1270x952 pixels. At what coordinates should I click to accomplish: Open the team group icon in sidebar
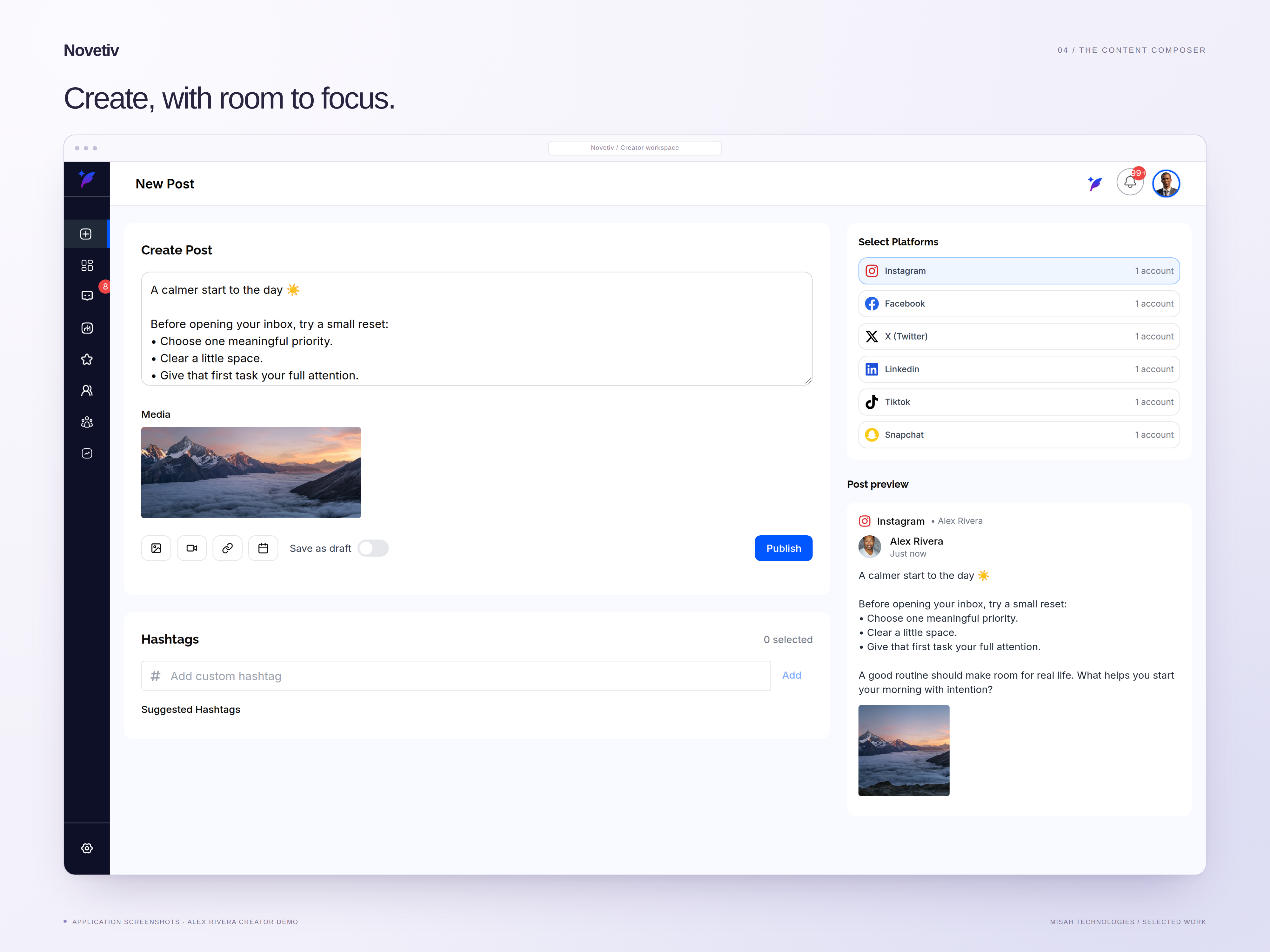pos(87,422)
